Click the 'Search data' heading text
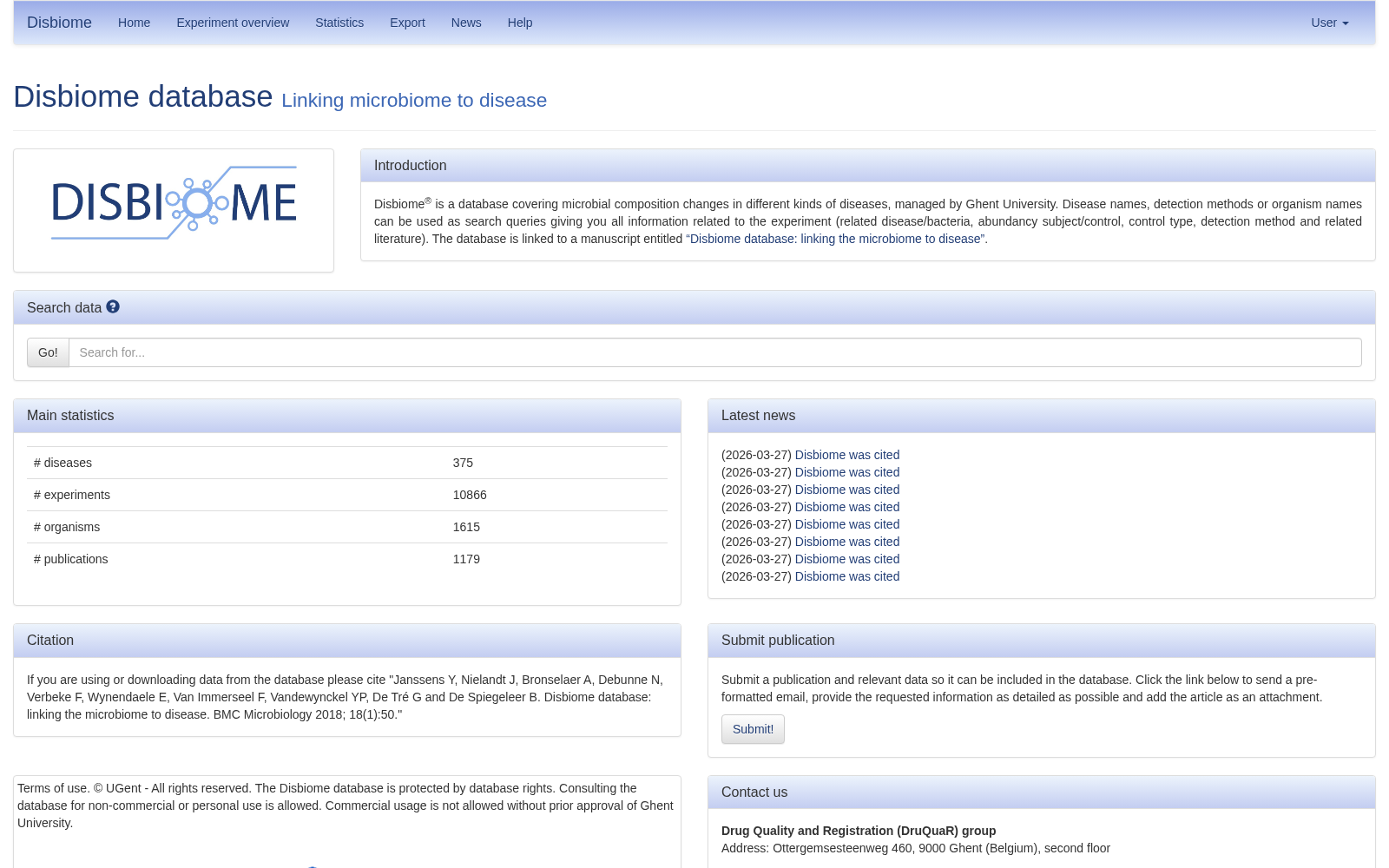1389x868 pixels. (64, 307)
